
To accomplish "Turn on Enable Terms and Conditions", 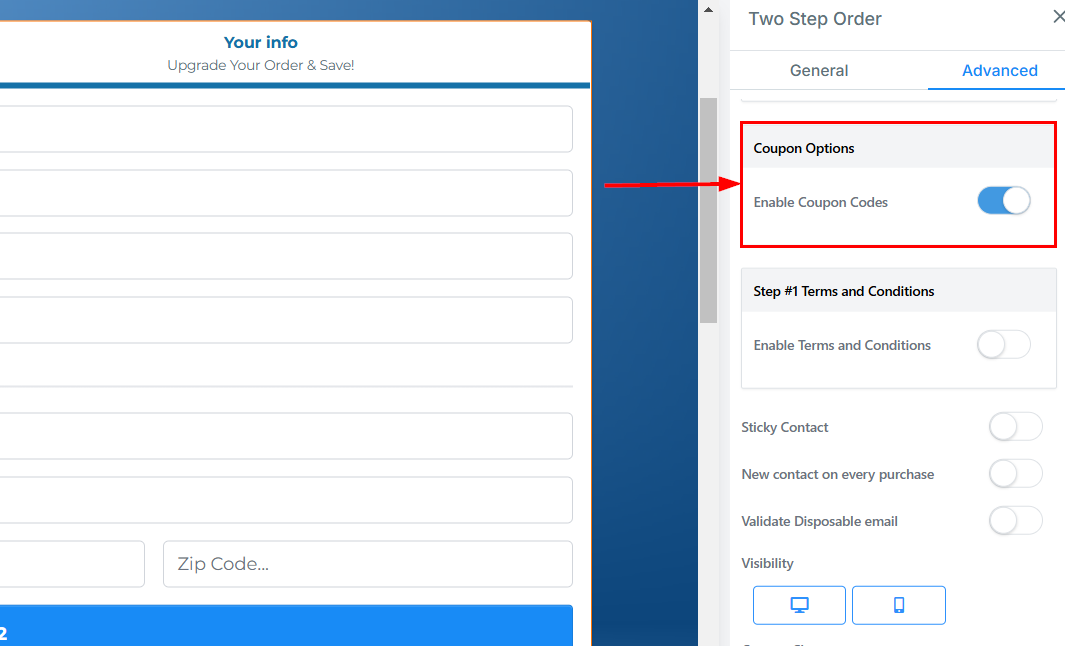I will 1003,345.
